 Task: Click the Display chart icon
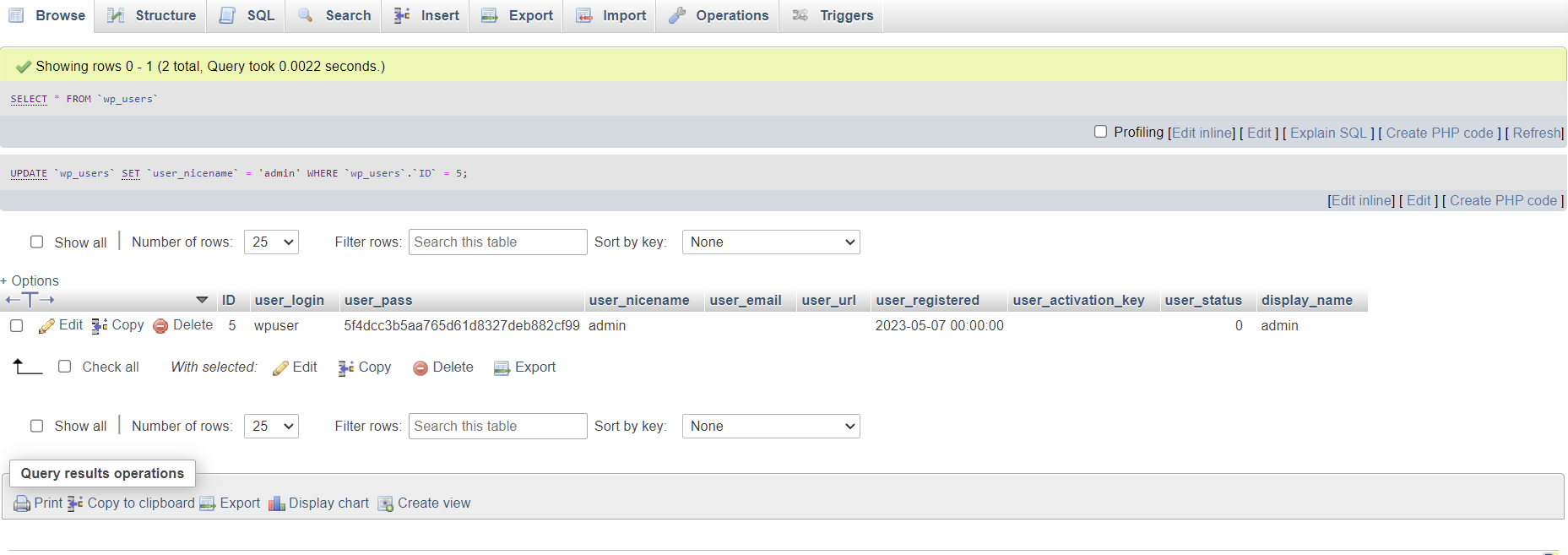point(276,503)
